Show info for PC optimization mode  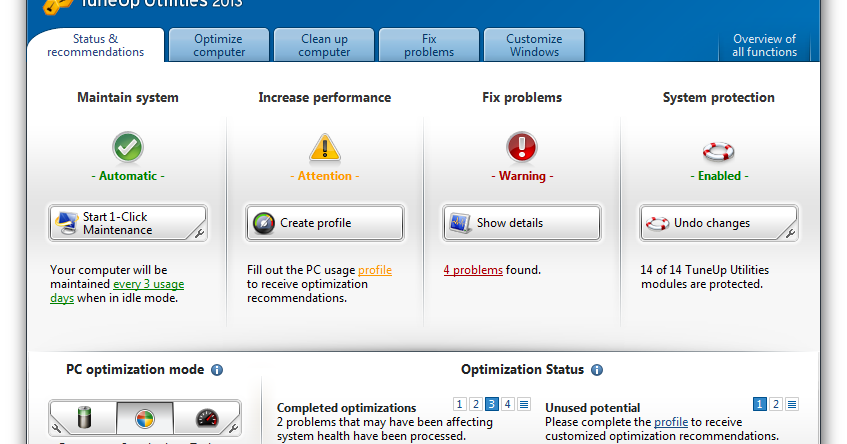(217, 370)
